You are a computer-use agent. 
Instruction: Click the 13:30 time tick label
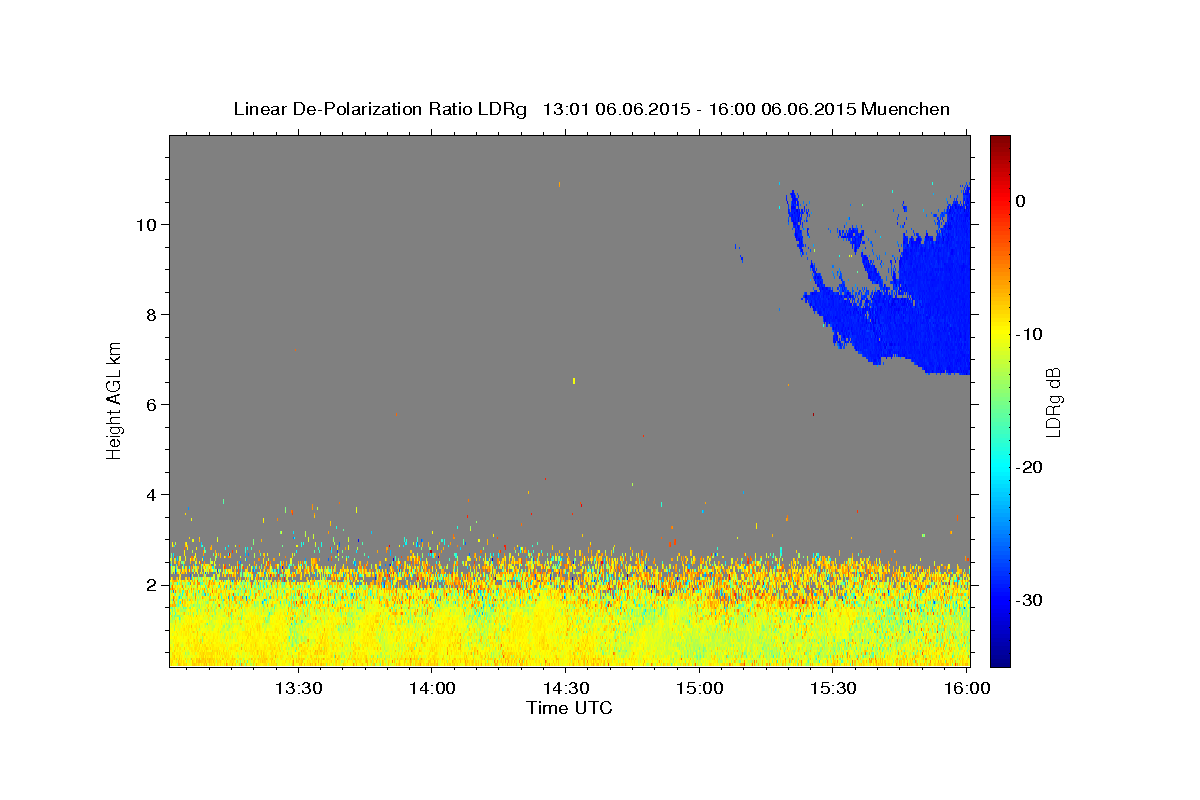tap(298, 689)
